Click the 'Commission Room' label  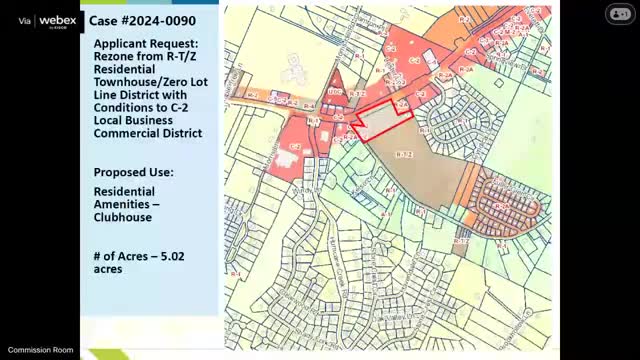pos(40,350)
